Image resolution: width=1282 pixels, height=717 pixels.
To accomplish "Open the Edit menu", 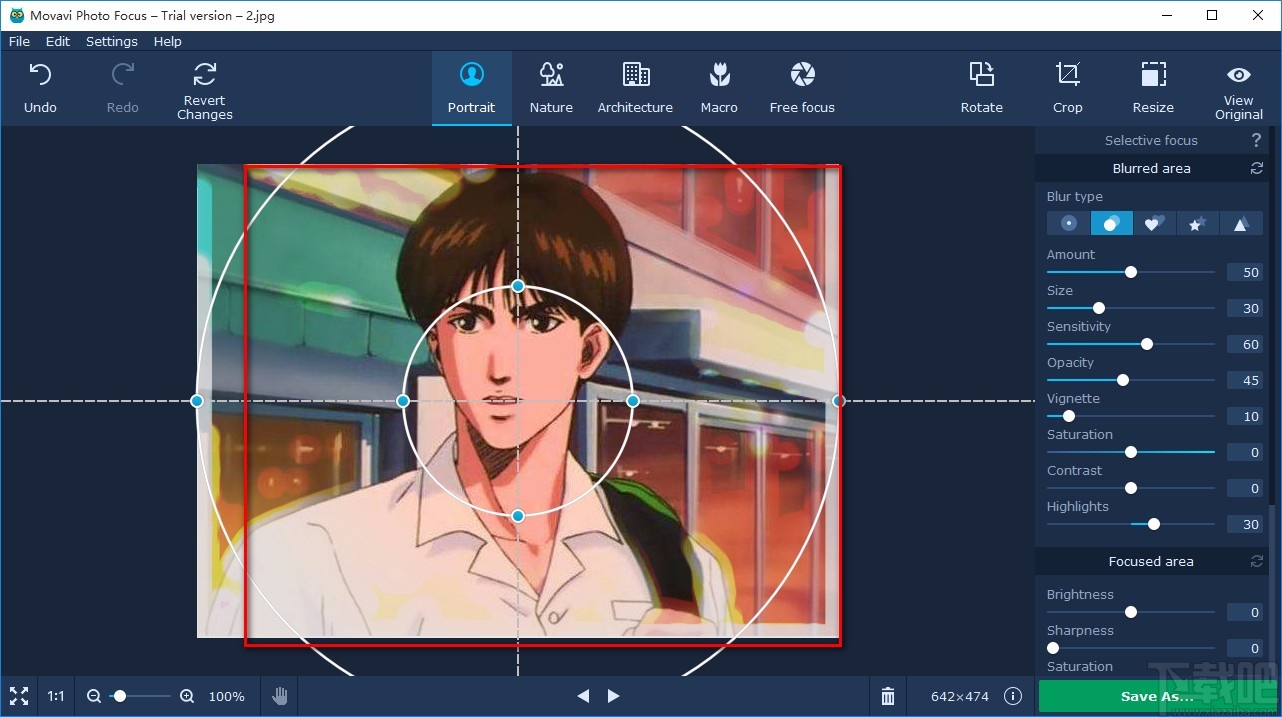I will (x=58, y=41).
